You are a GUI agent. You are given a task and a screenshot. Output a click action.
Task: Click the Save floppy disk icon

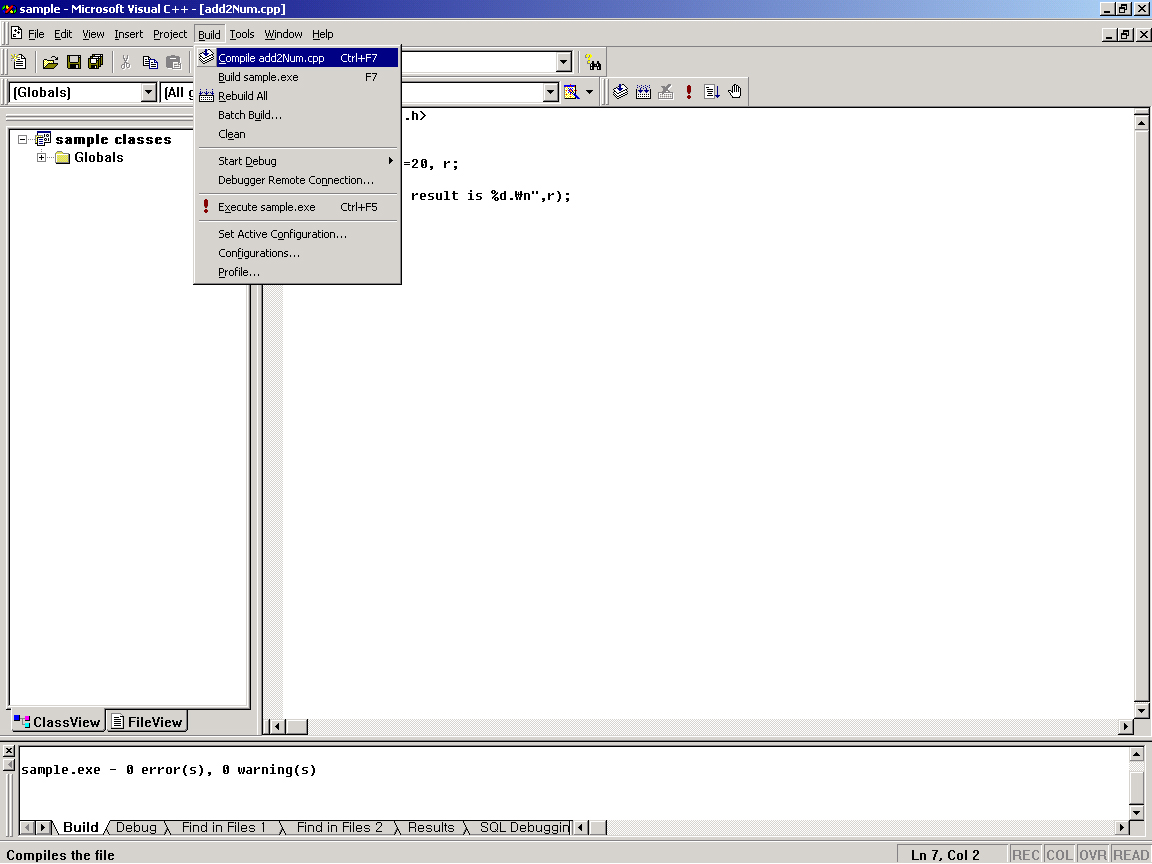pos(73,62)
